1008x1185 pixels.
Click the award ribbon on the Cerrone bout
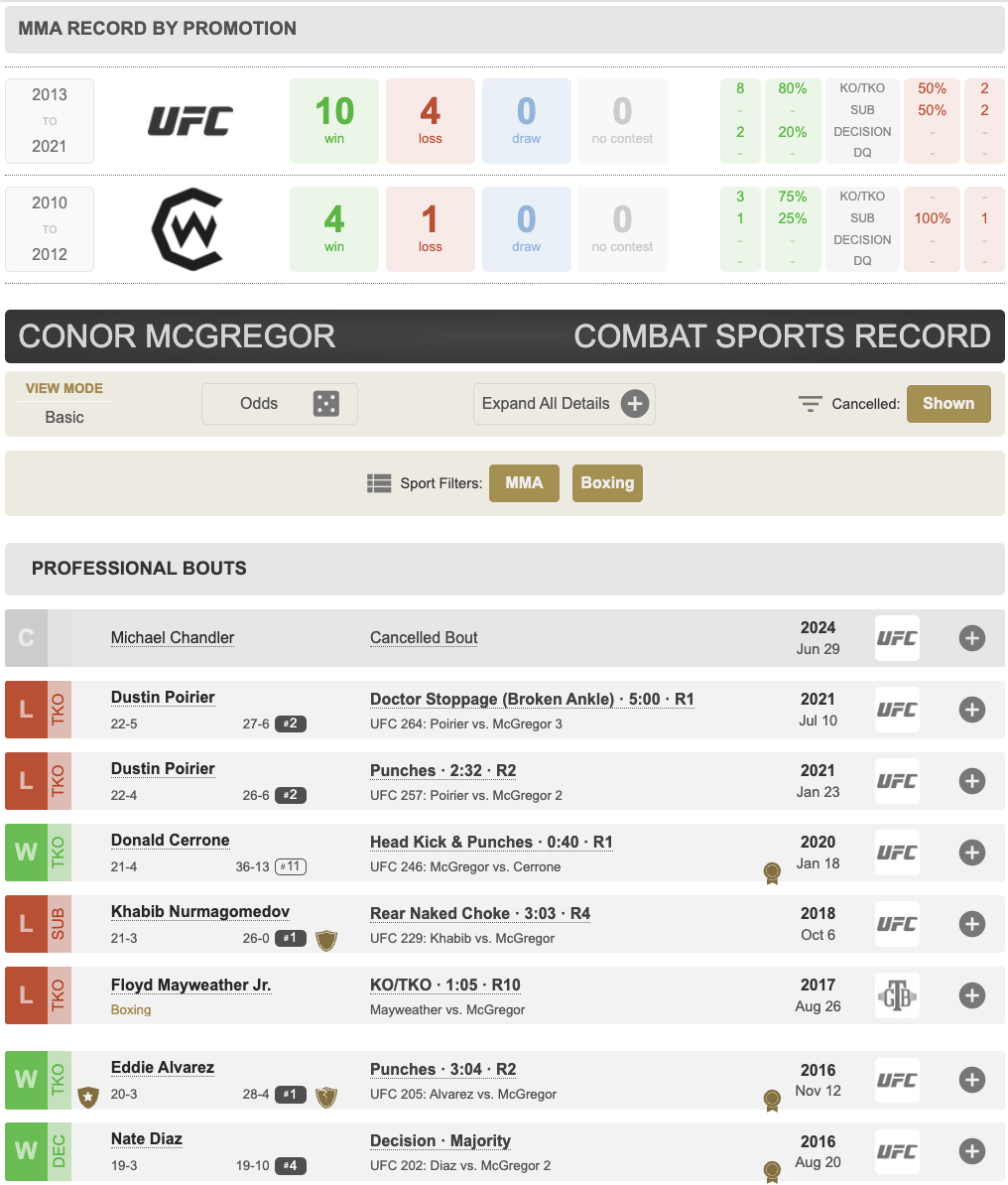pos(771,873)
